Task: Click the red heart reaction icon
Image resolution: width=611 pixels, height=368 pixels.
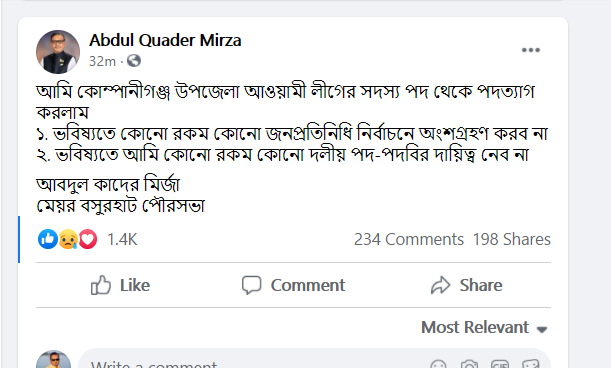Action: (x=88, y=239)
